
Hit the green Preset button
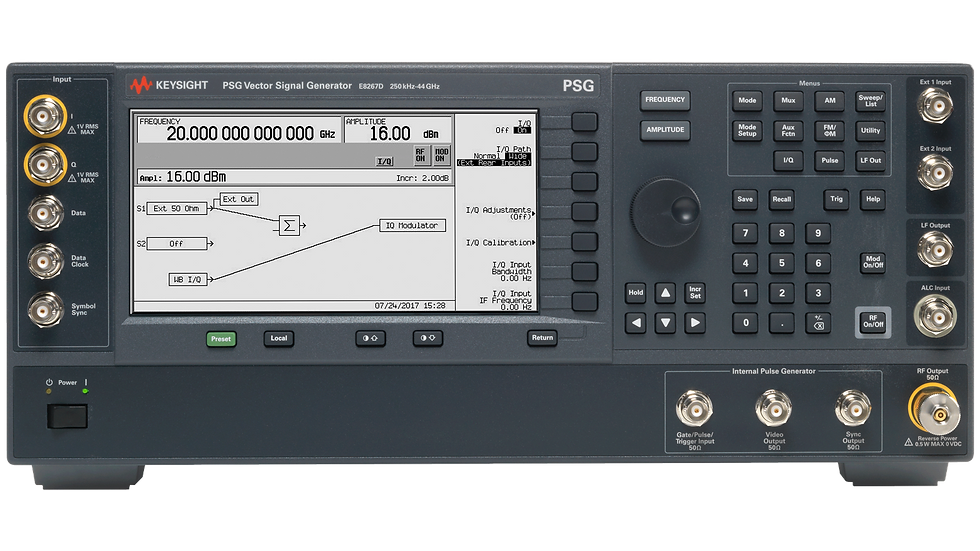[221, 339]
